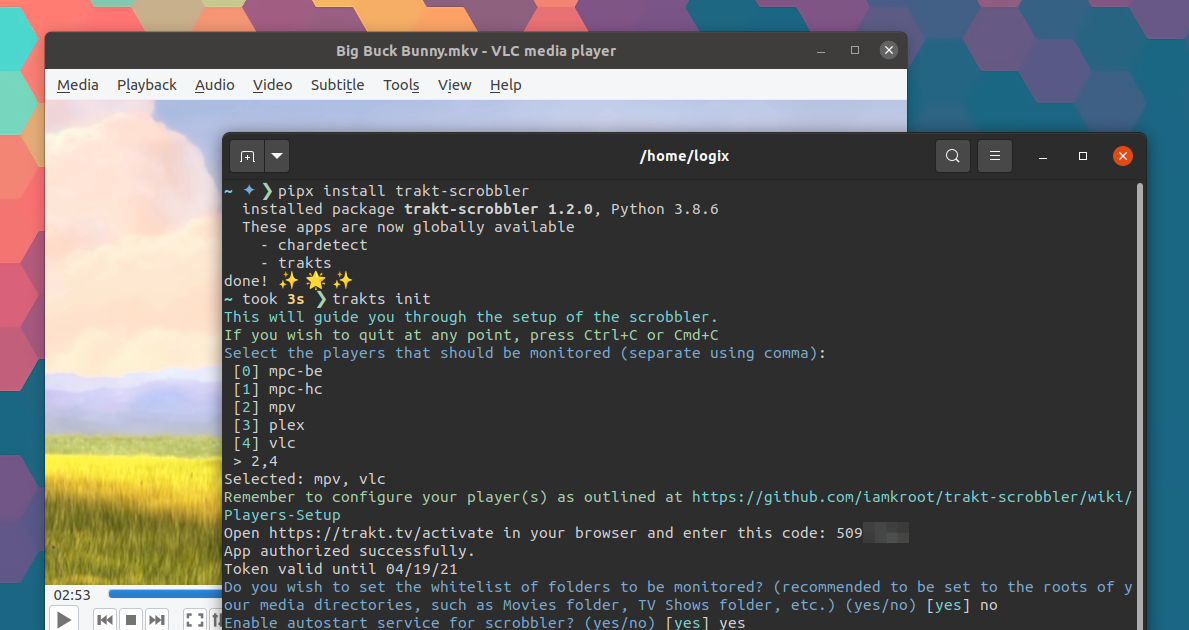Open the Playback menu in VLC

[146, 85]
